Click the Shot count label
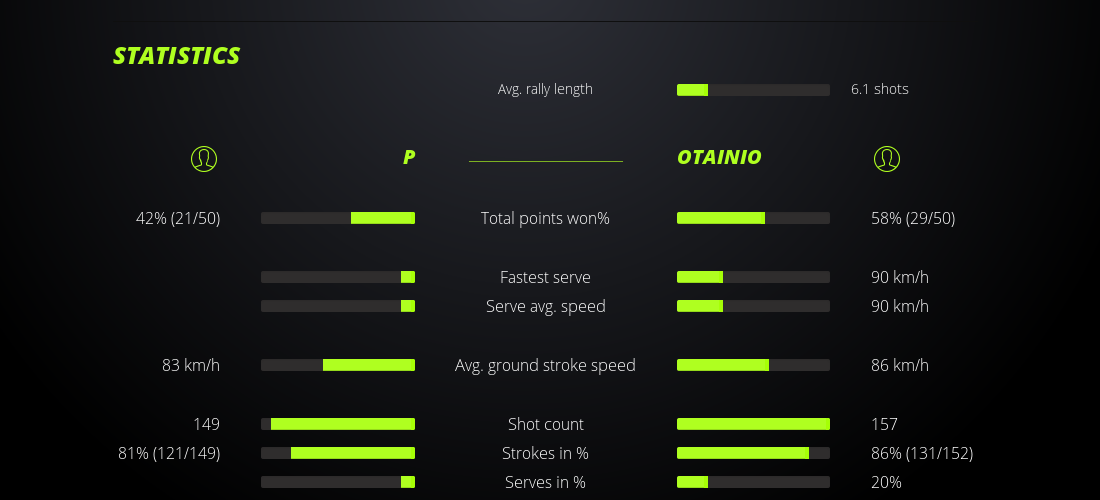 click(545, 424)
